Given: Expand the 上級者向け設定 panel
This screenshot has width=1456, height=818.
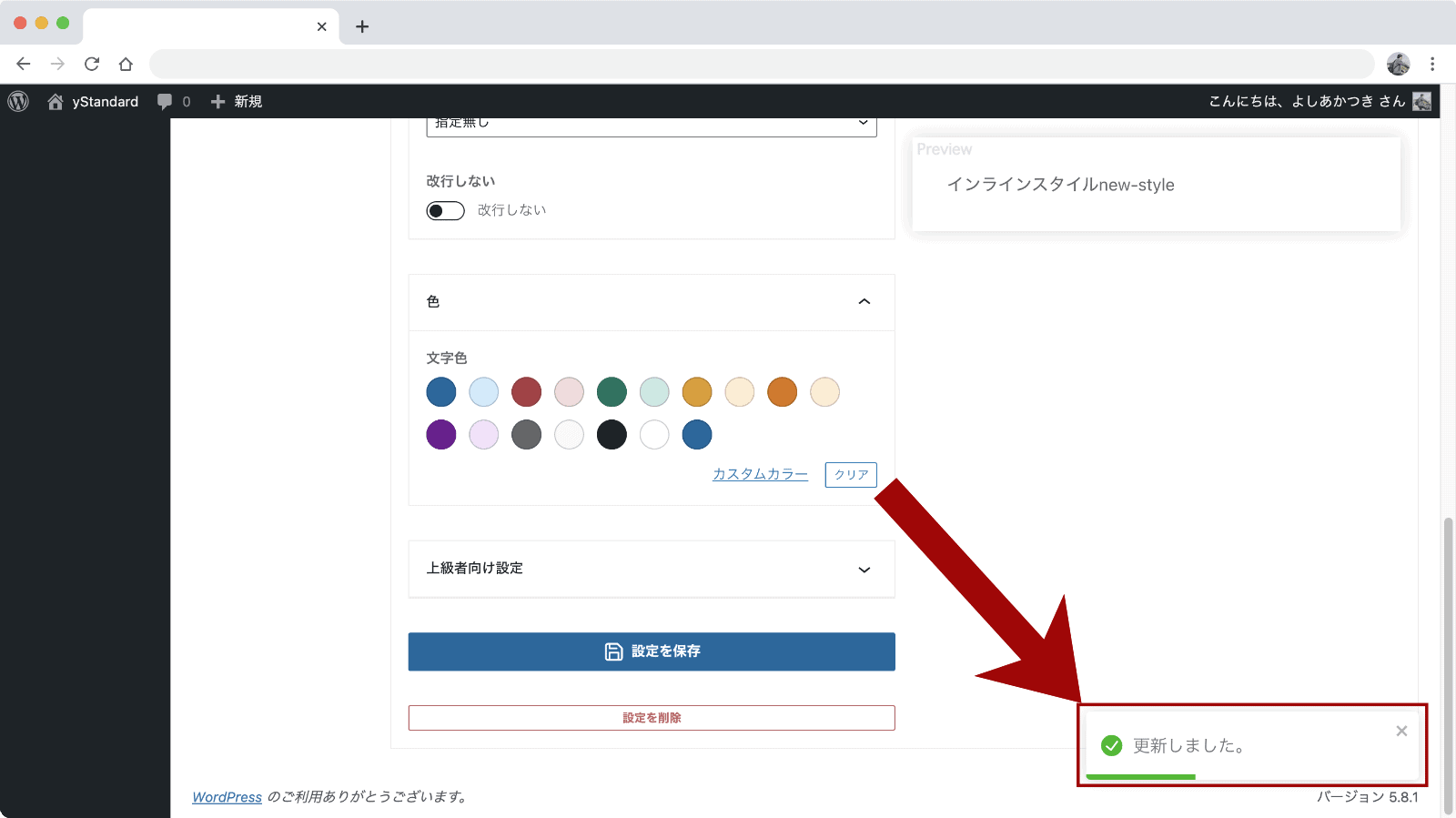Looking at the screenshot, I should click(x=652, y=569).
